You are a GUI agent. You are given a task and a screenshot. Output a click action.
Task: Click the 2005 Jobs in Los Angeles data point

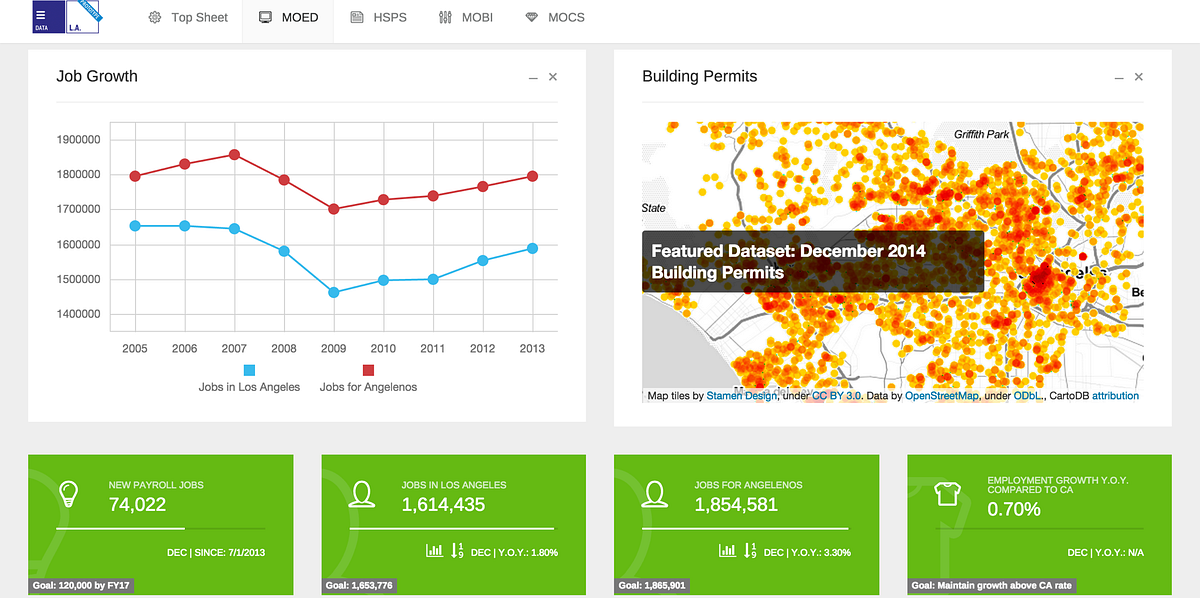point(135,226)
